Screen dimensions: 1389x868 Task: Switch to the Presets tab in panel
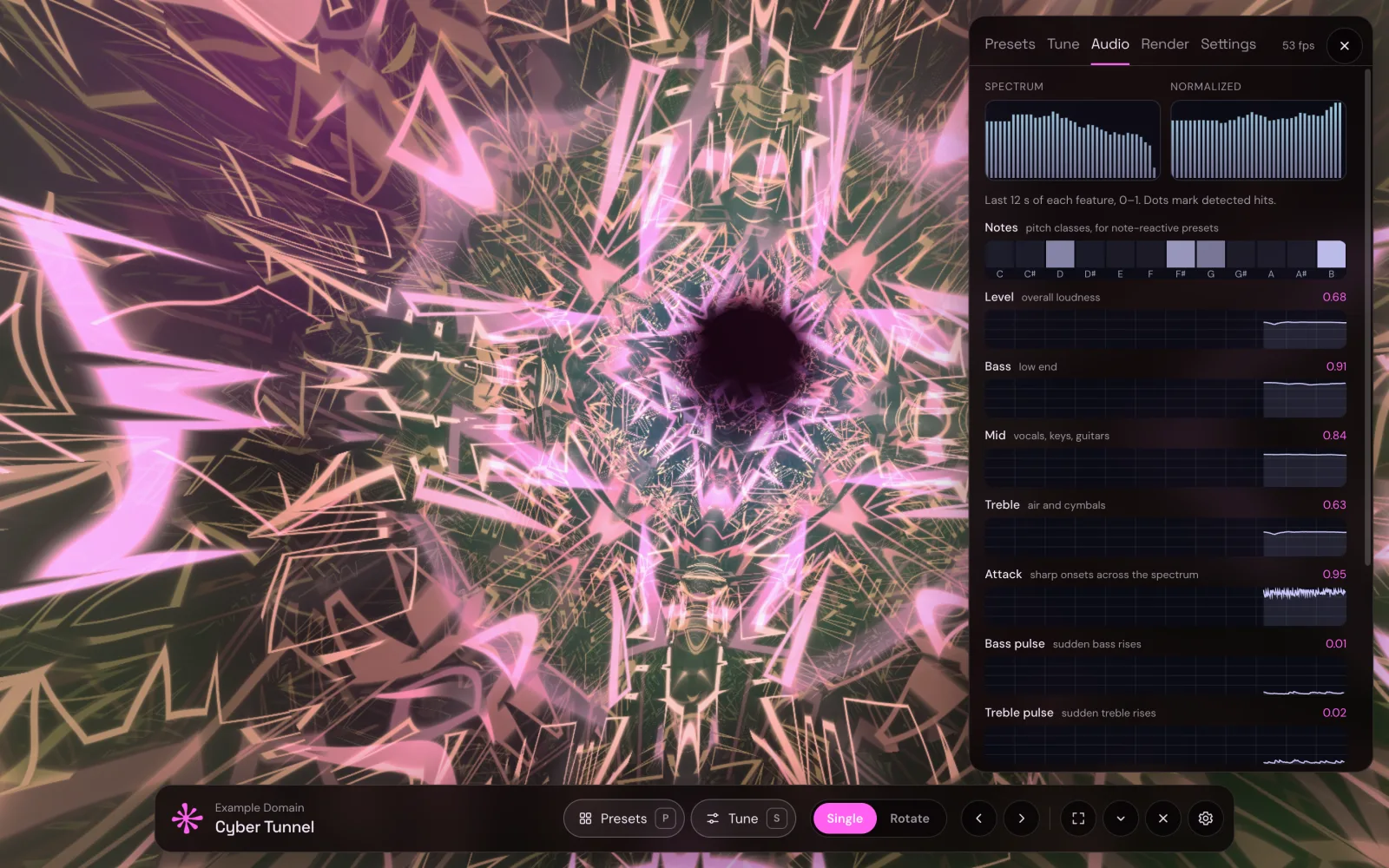click(1010, 44)
